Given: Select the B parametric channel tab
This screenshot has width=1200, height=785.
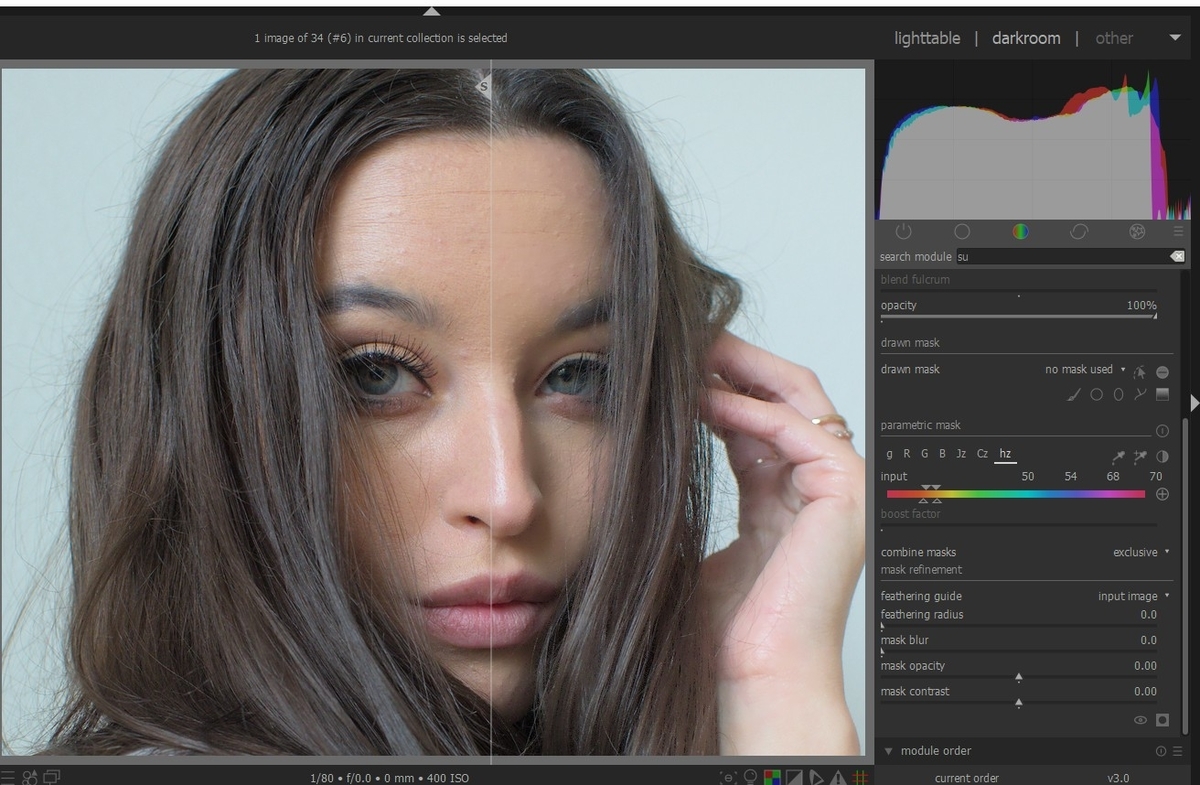Looking at the screenshot, I should coord(942,454).
